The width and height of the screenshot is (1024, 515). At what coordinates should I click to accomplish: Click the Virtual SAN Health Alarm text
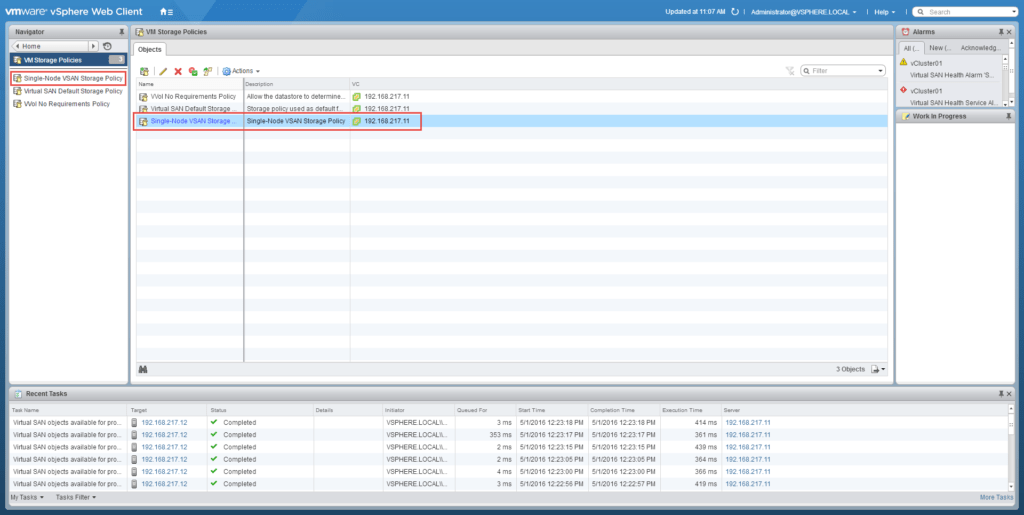click(x=952, y=75)
